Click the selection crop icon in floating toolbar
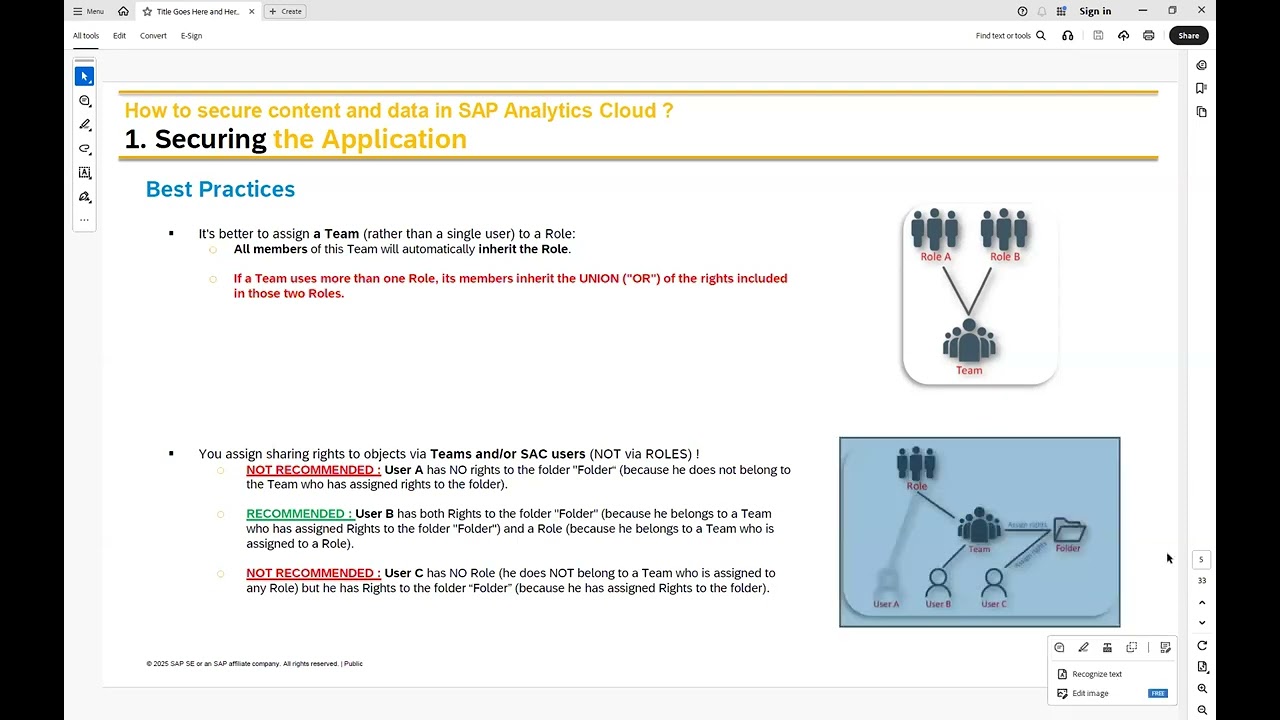 (x=1131, y=647)
